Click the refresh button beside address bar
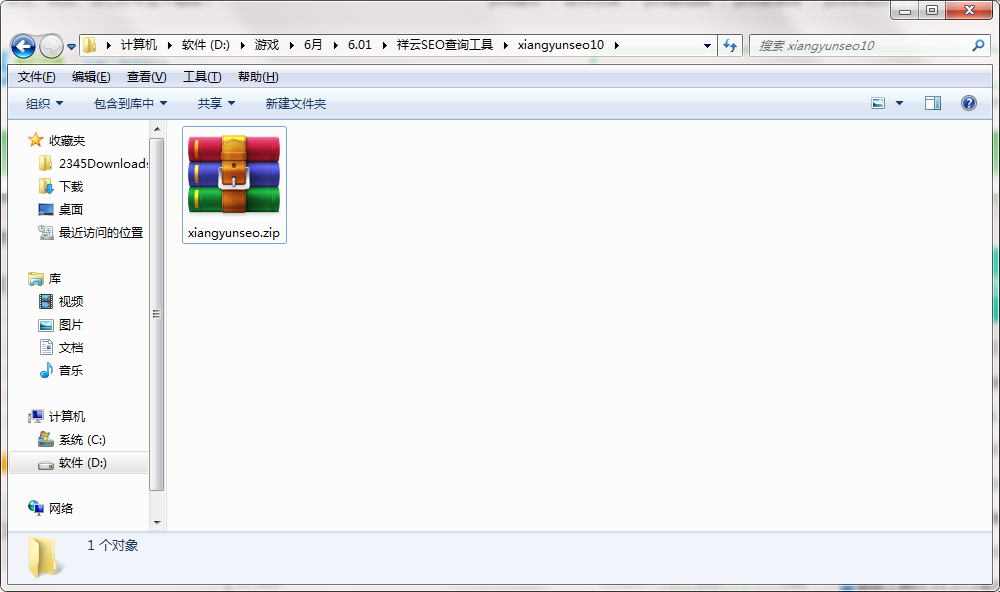 tap(730, 45)
